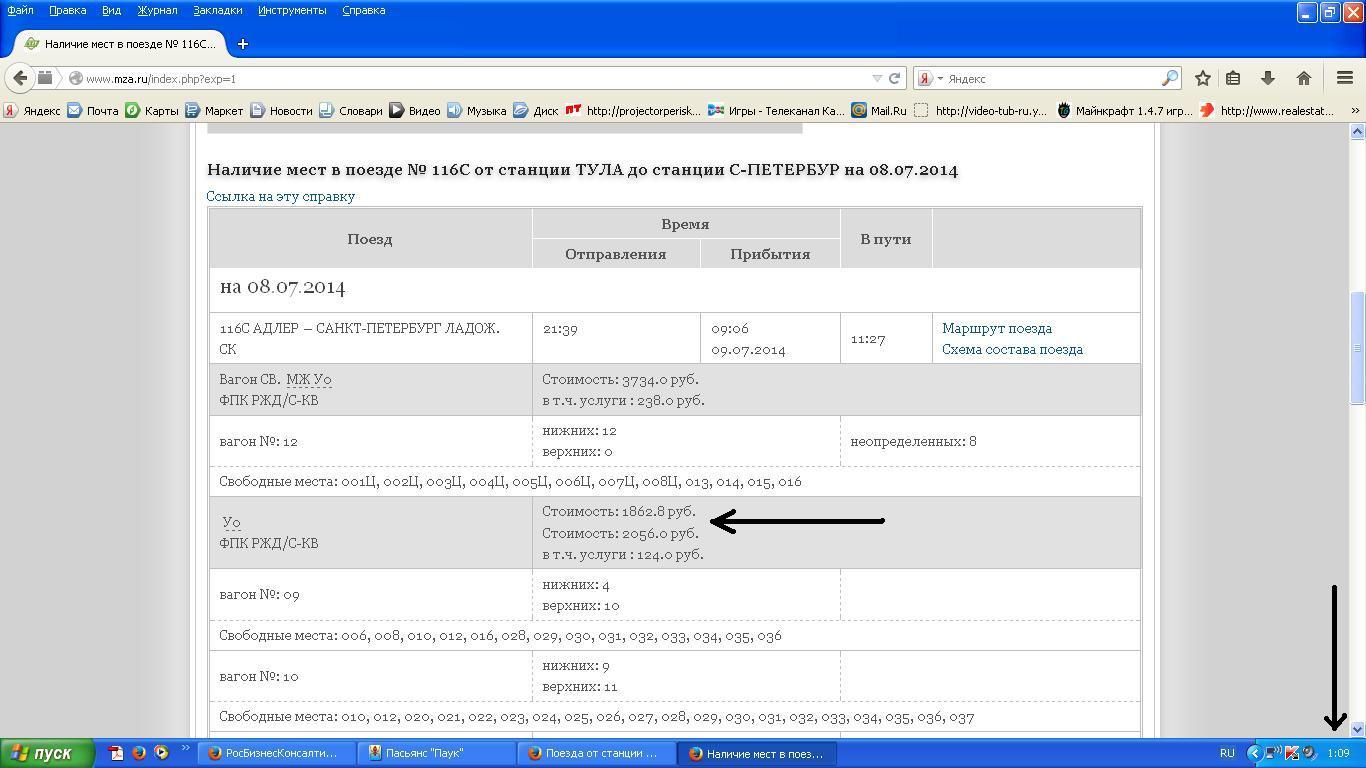Bookmark this page with the star icon

pos(1203,78)
